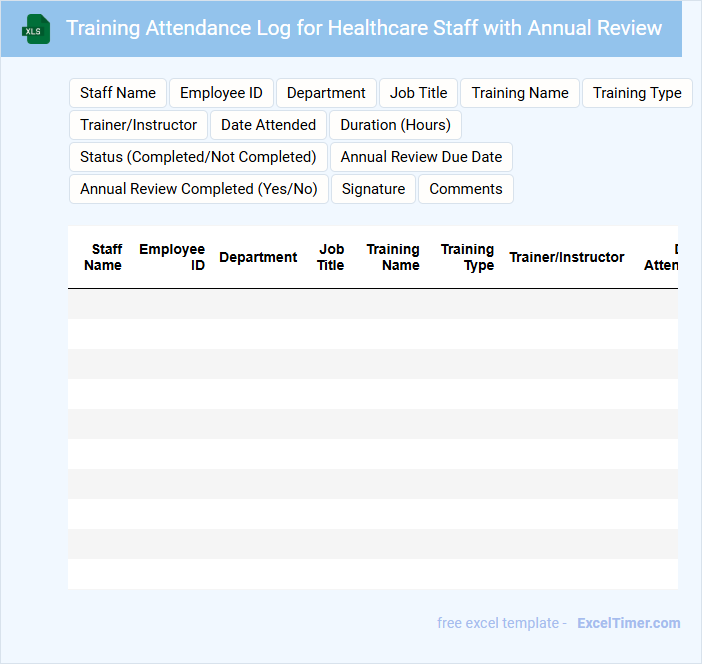Click the Training Name column header
702x664 pixels.
393,257
